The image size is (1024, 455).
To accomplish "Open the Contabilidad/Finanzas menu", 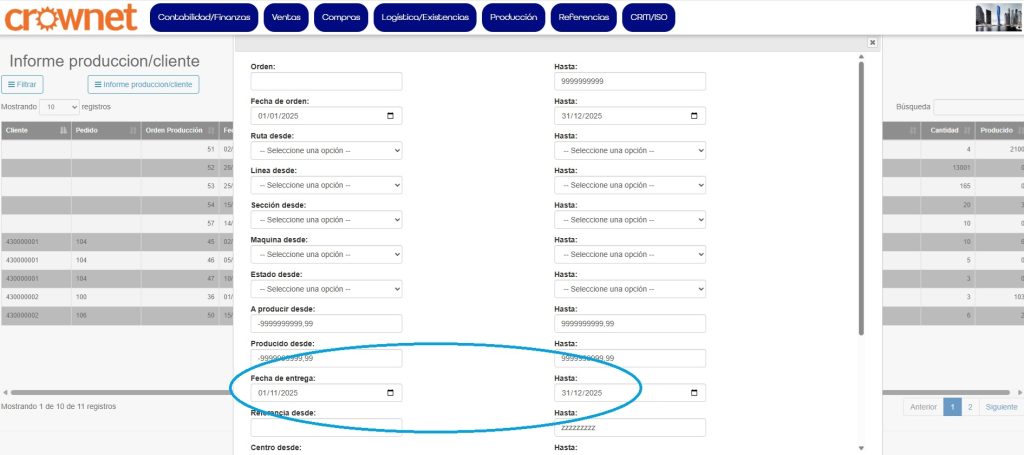I will (205, 17).
